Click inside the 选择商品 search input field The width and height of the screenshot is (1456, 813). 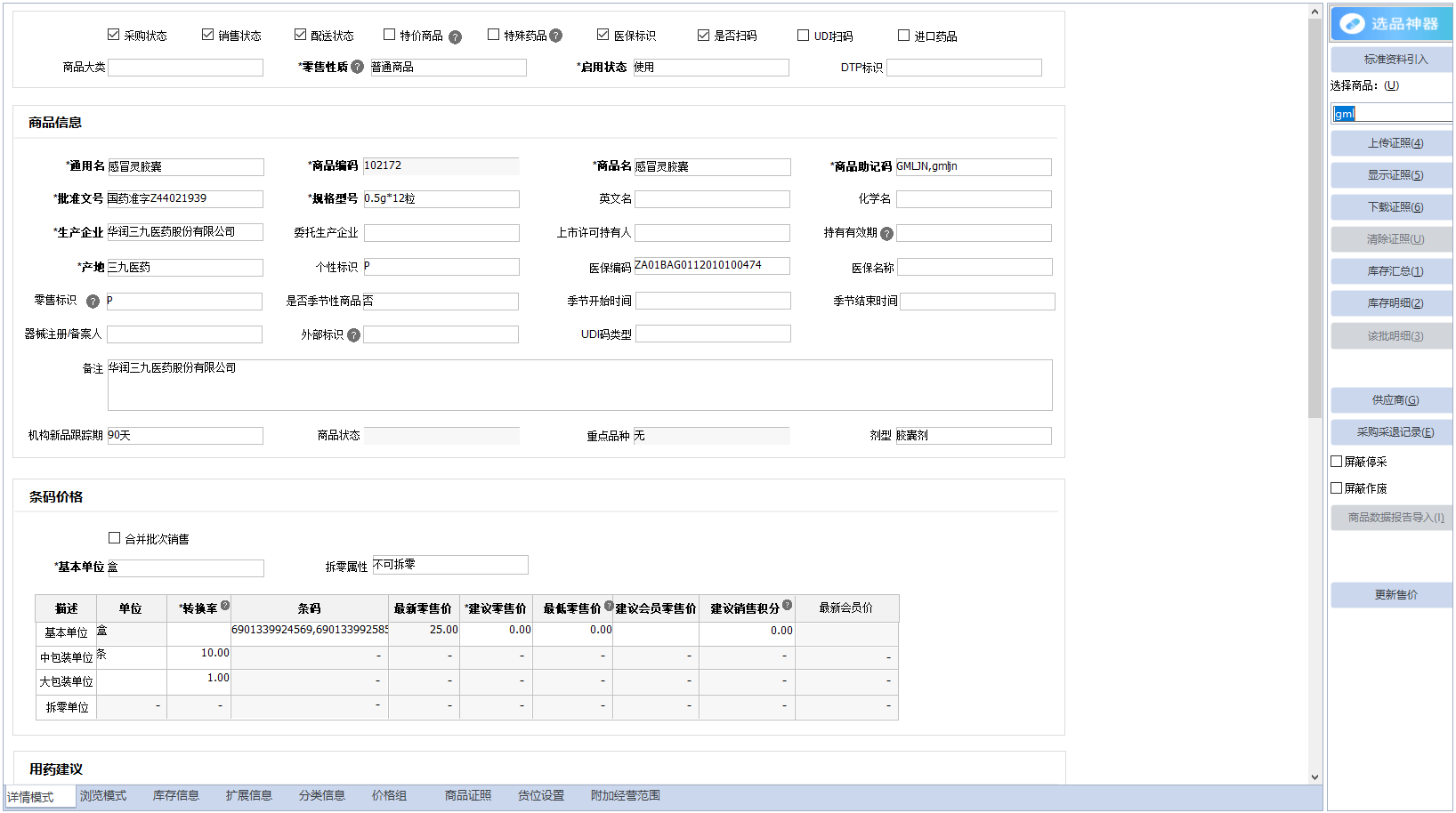[x=1391, y=114]
